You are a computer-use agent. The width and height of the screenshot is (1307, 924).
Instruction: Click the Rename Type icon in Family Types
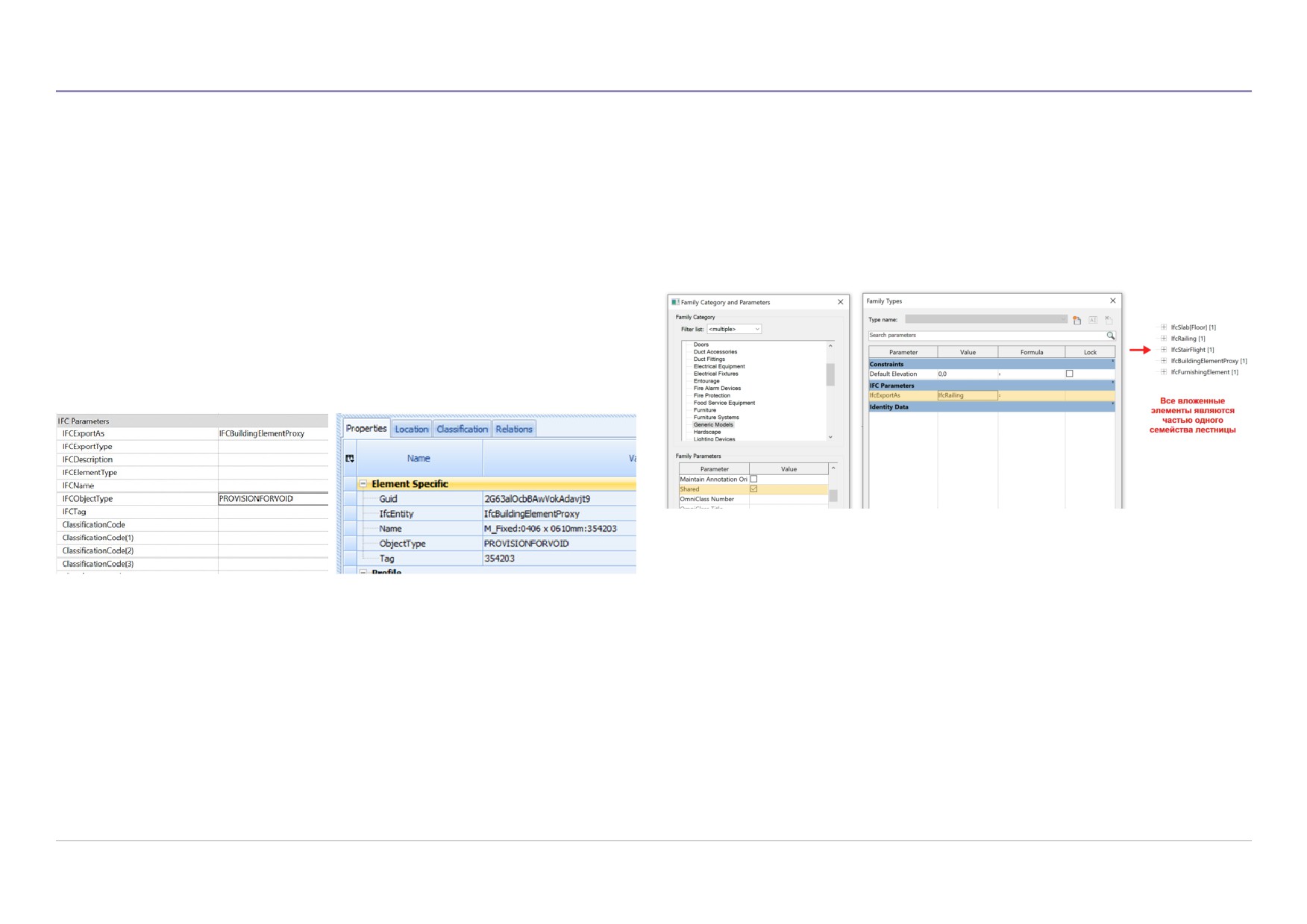tap(1093, 320)
